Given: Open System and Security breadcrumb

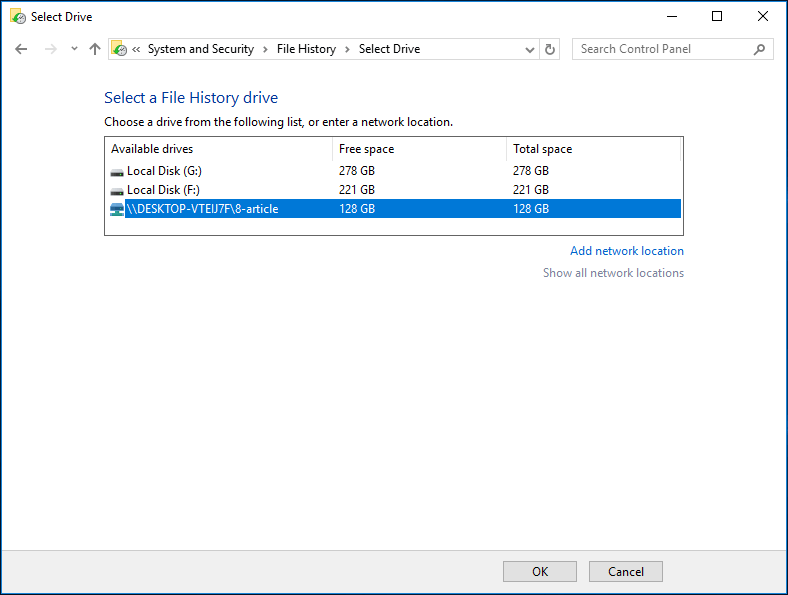Looking at the screenshot, I should click(x=201, y=49).
